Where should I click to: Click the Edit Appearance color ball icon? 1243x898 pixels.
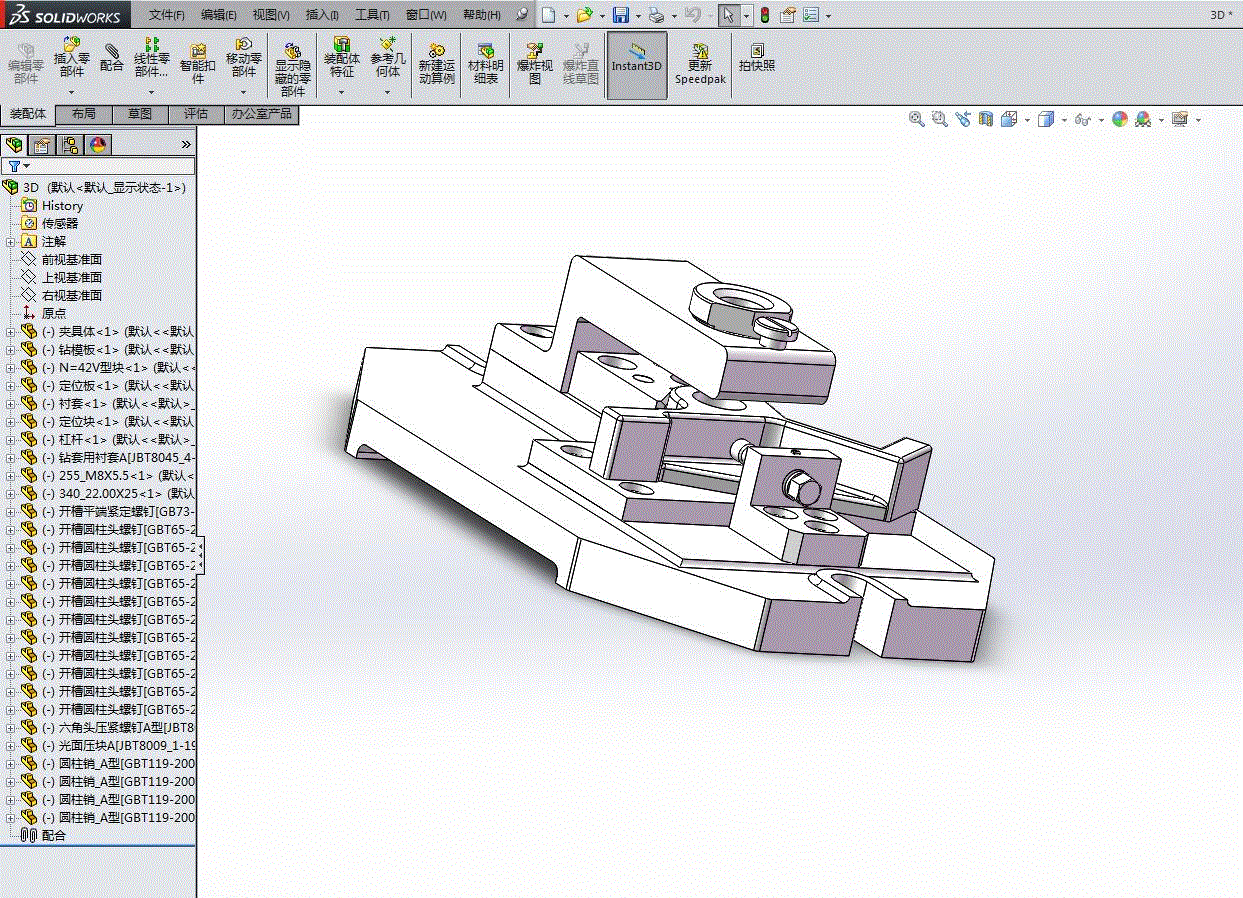click(x=1120, y=119)
